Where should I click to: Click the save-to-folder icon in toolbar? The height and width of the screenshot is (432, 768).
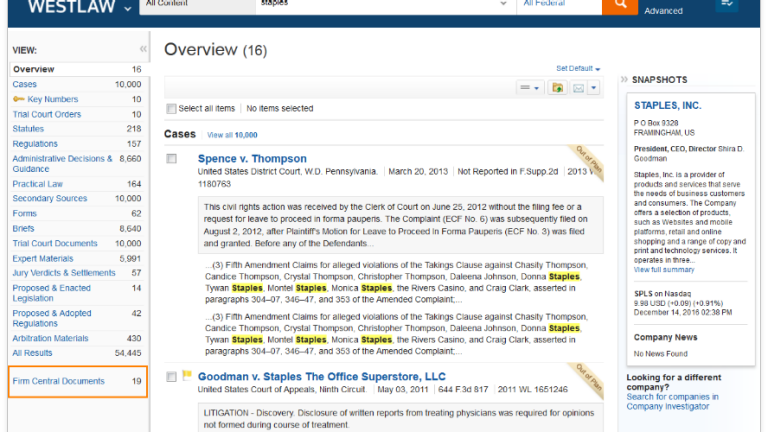click(x=557, y=89)
